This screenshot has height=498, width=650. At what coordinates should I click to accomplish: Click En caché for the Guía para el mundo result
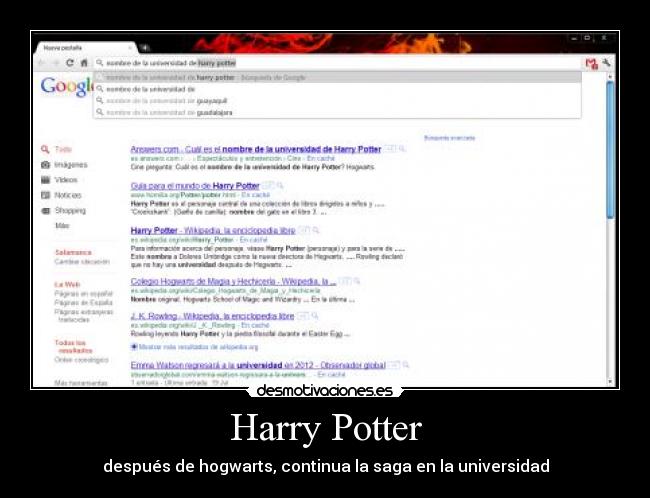[255, 195]
